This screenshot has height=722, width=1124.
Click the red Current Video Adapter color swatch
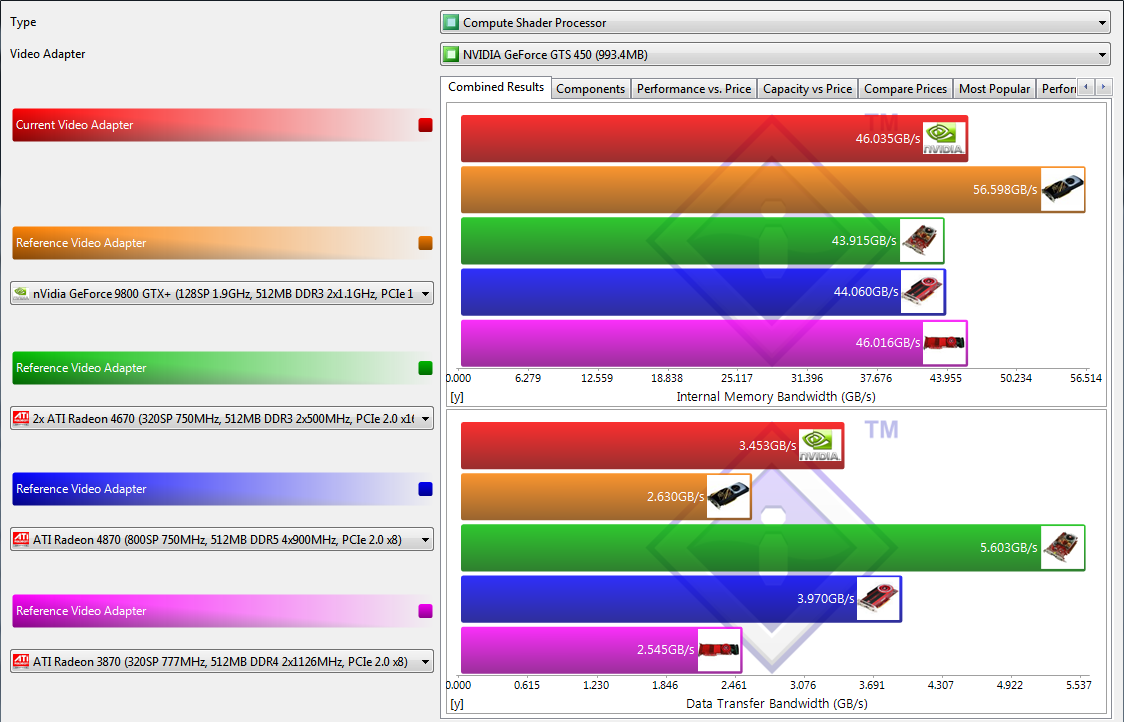click(425, 125)
